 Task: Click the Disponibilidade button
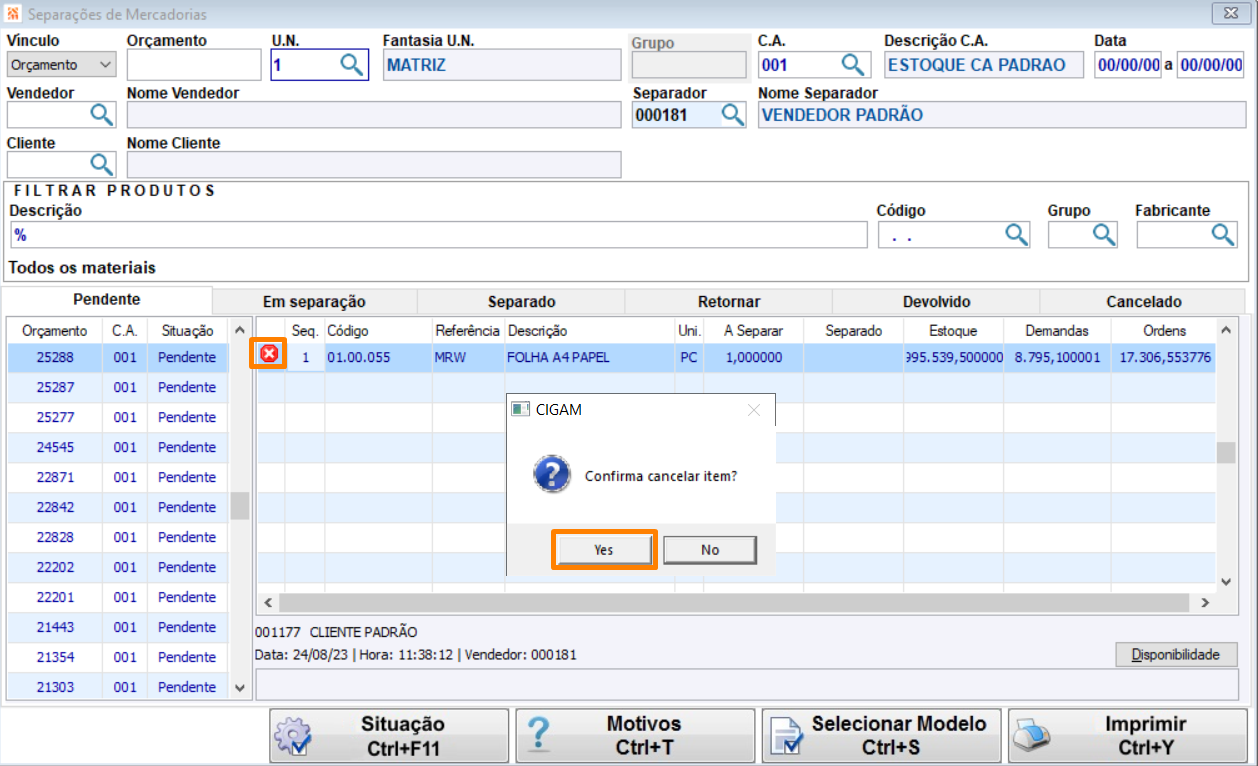(1176, 655)
